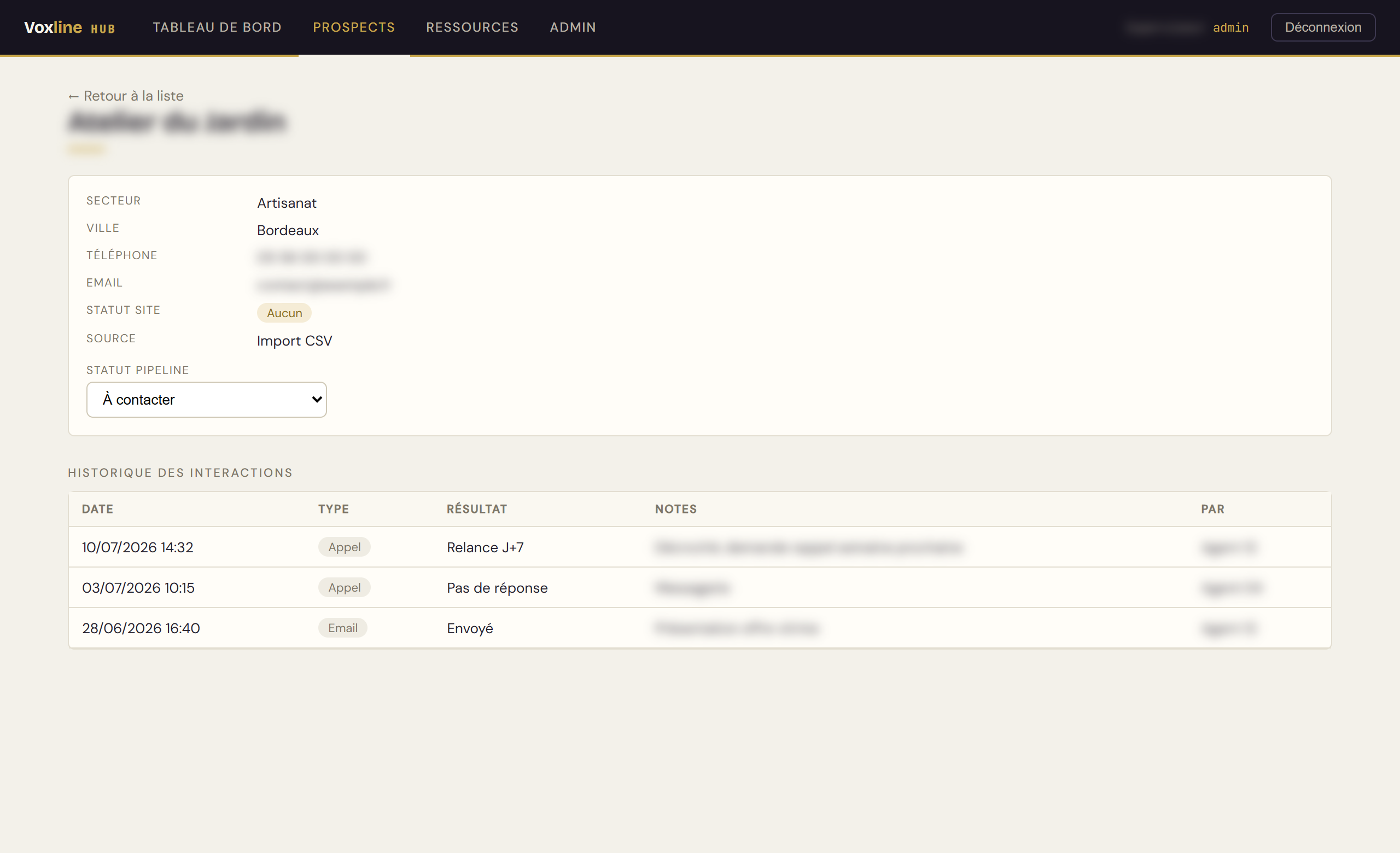The width and height of the screenshot is (1400, 853).
Task: Click the Déconnexion button
Action: (1323, 27)
